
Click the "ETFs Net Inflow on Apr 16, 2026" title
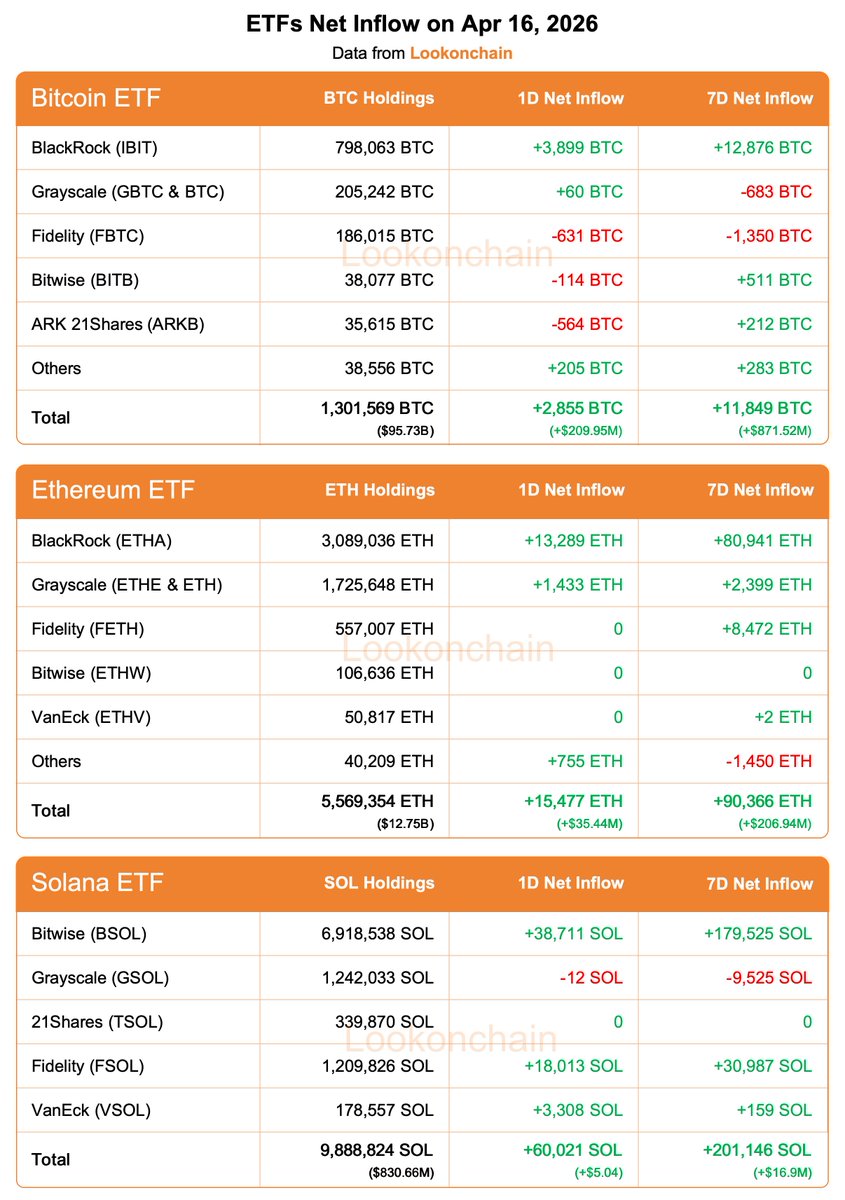coord(422,24)
